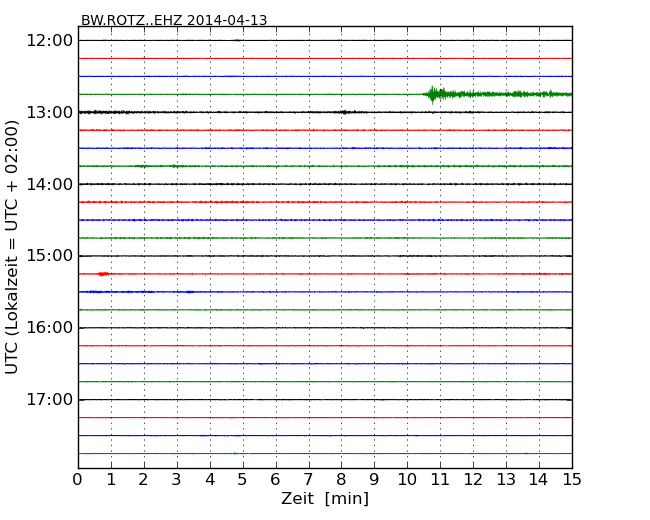Click the black noise bump near minute 8 at 13:00
650x520 pixels.
(345, 112)
